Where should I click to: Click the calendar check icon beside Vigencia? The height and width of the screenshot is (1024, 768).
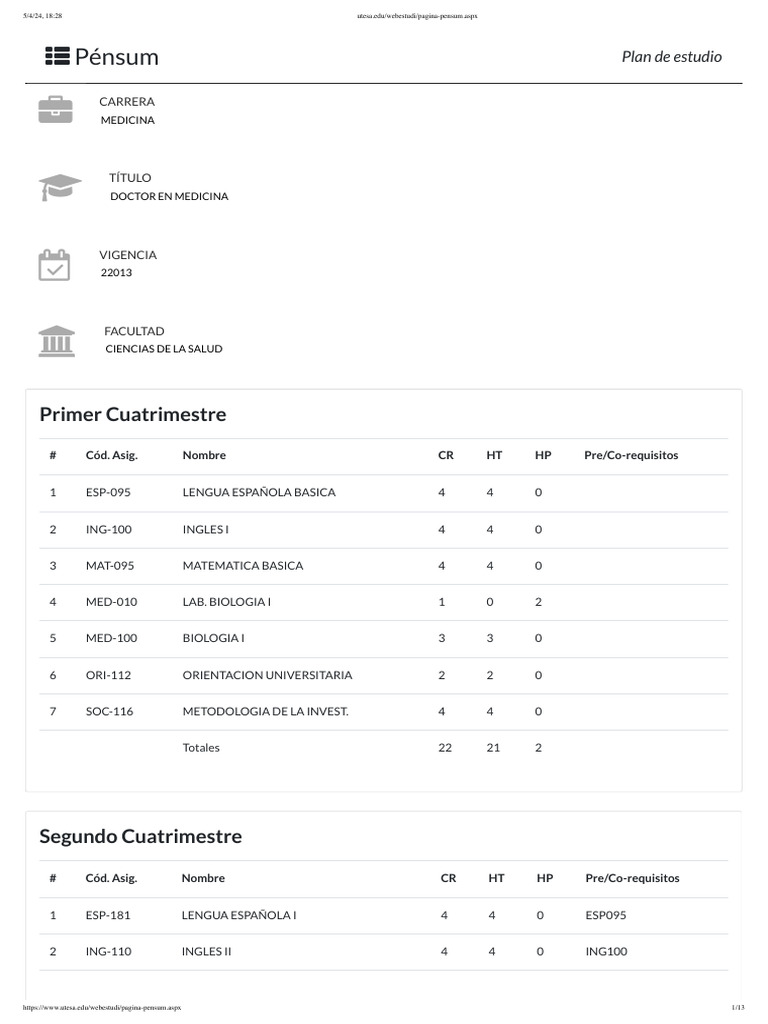coord(54,264)
